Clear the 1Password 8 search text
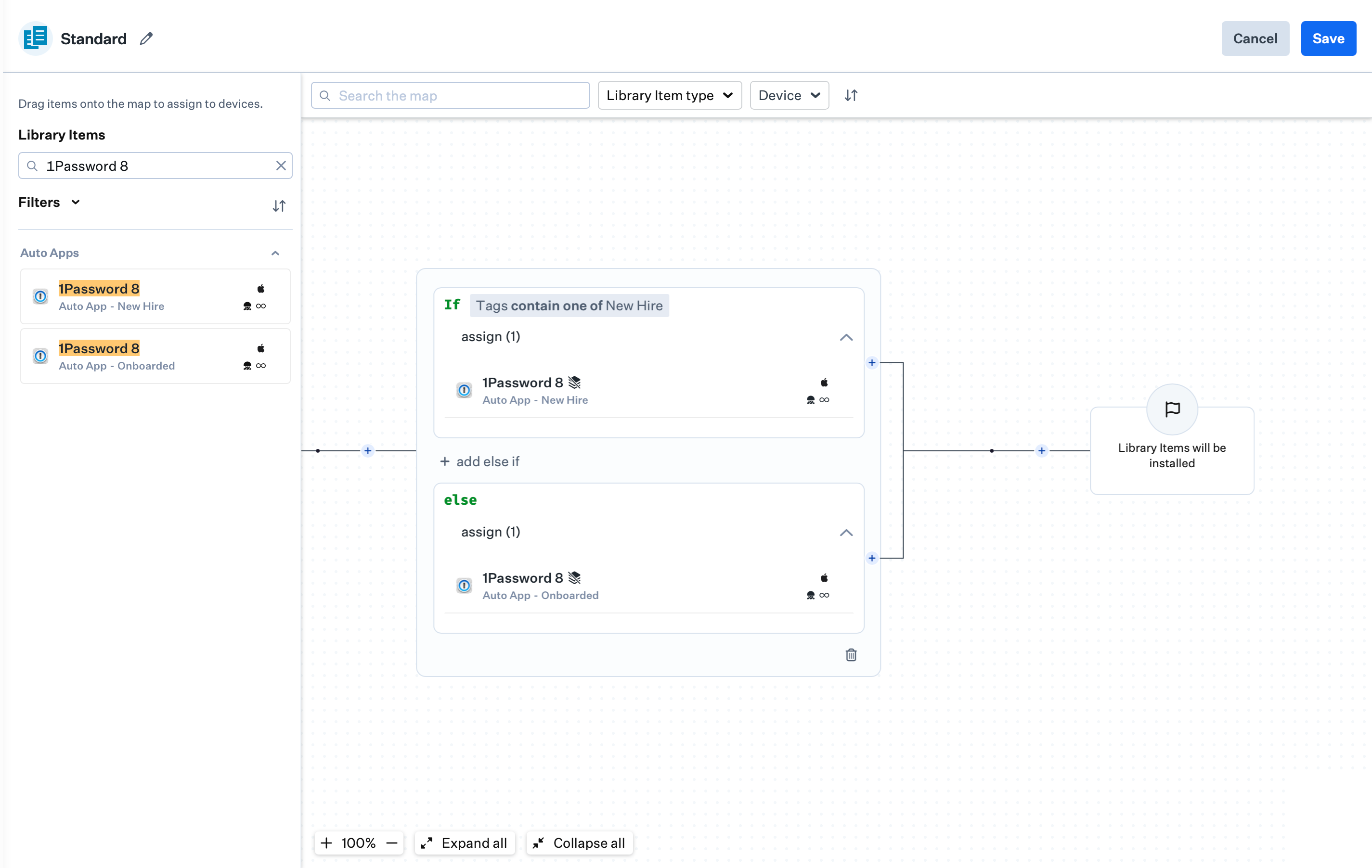This screenshot has height=868, width=1372. click(281, 165)
